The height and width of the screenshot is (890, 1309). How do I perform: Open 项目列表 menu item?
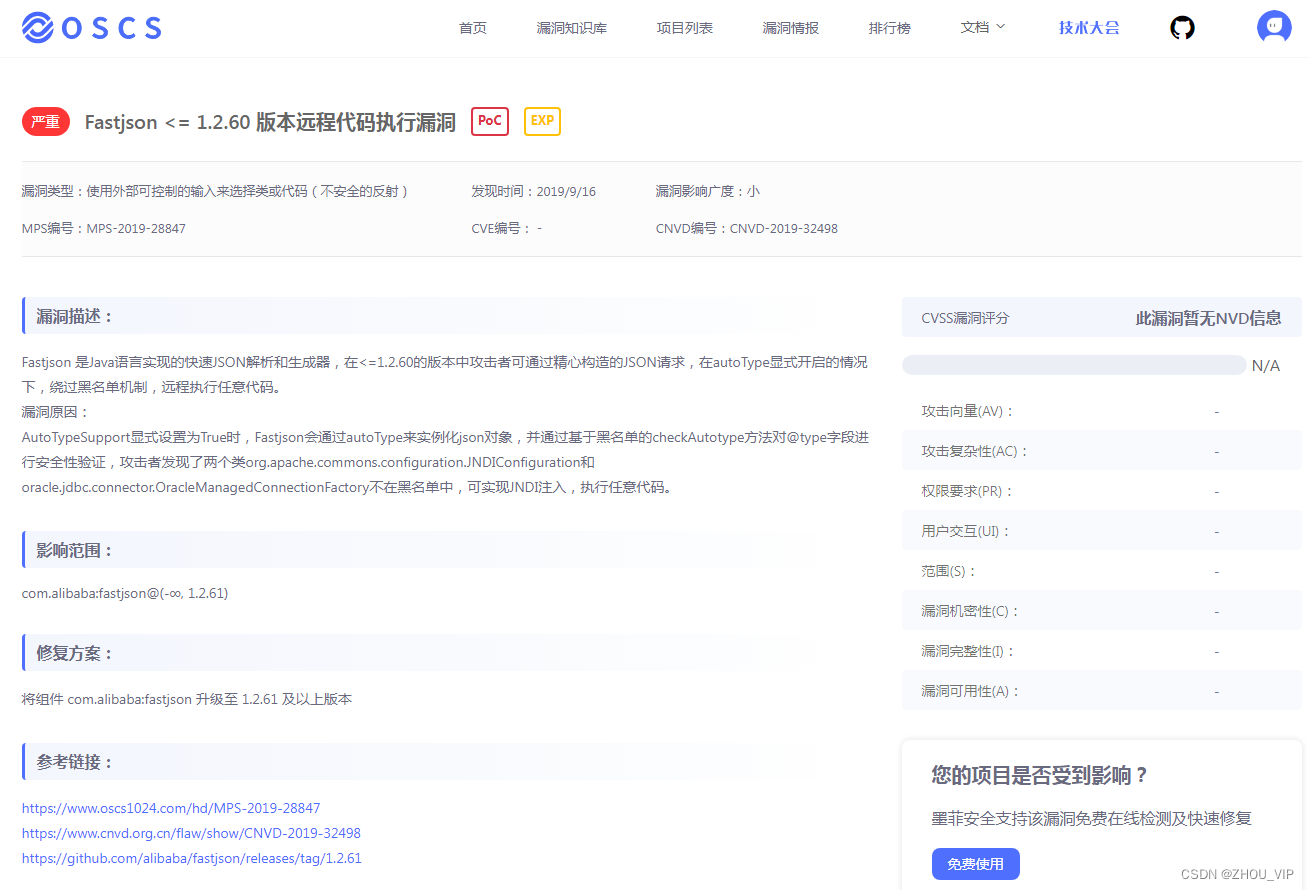[685, 28]
